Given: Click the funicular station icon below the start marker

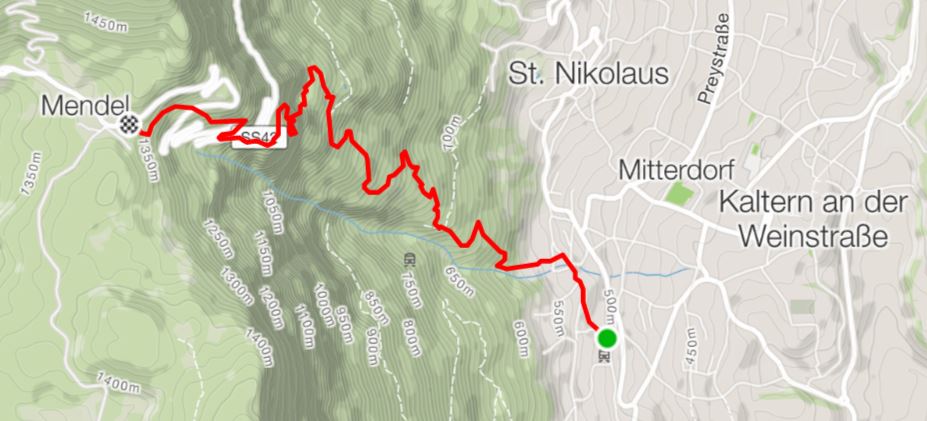Looking at the screenshot, I should pos(604,356).
